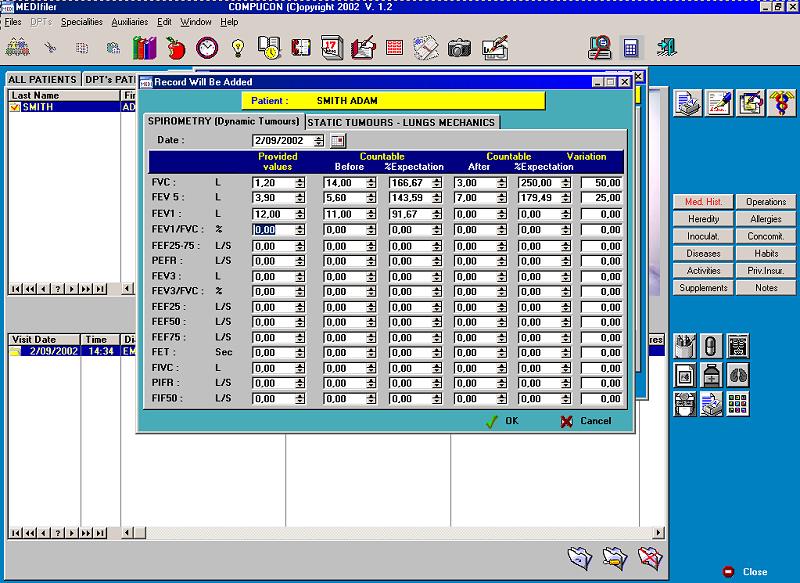This screenshot has height=583, width=800.
Task: Open the Specialities menu
Action: [82, 22]
